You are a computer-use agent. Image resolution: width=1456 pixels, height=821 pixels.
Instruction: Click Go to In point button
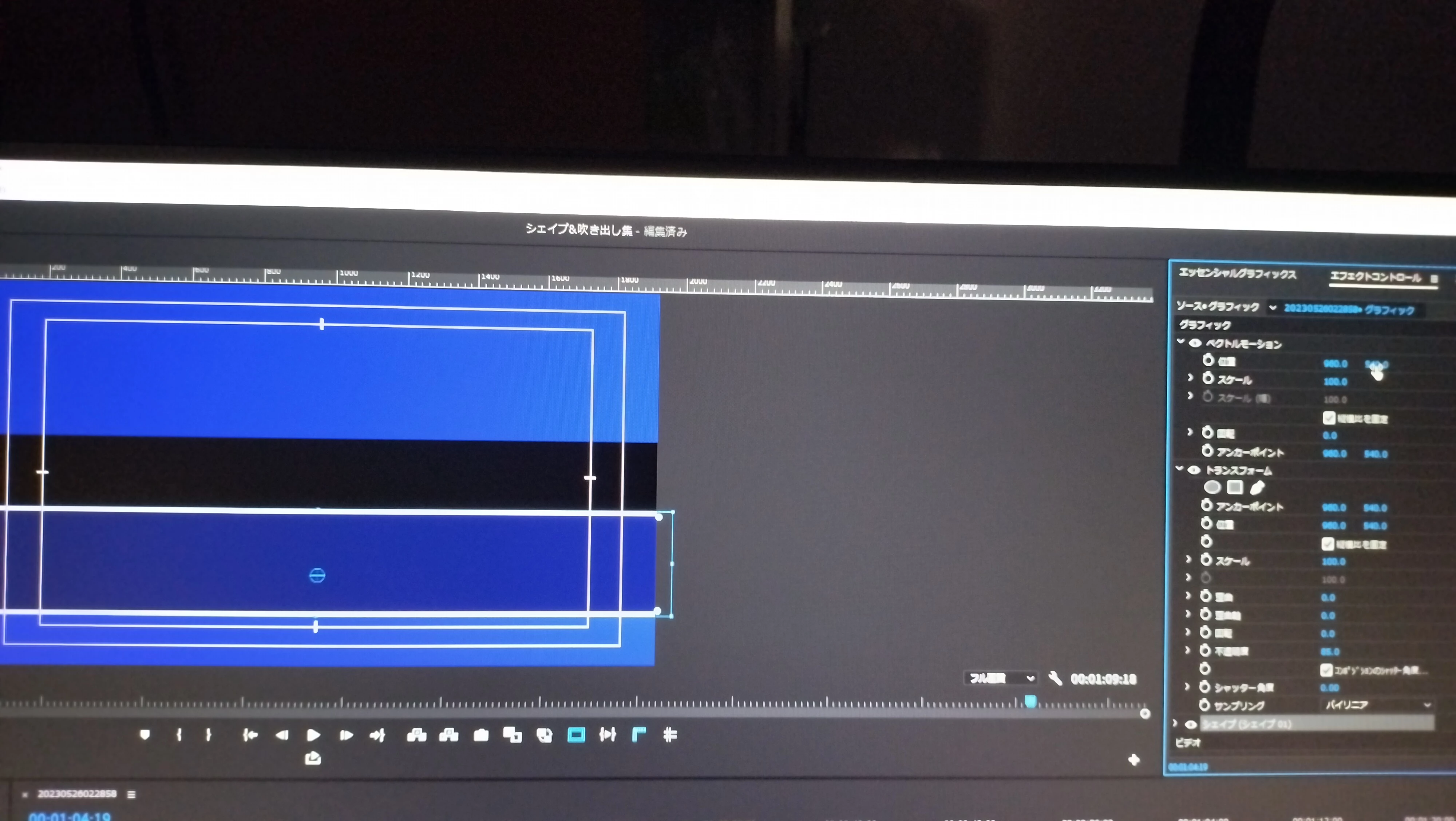point(250,735)
